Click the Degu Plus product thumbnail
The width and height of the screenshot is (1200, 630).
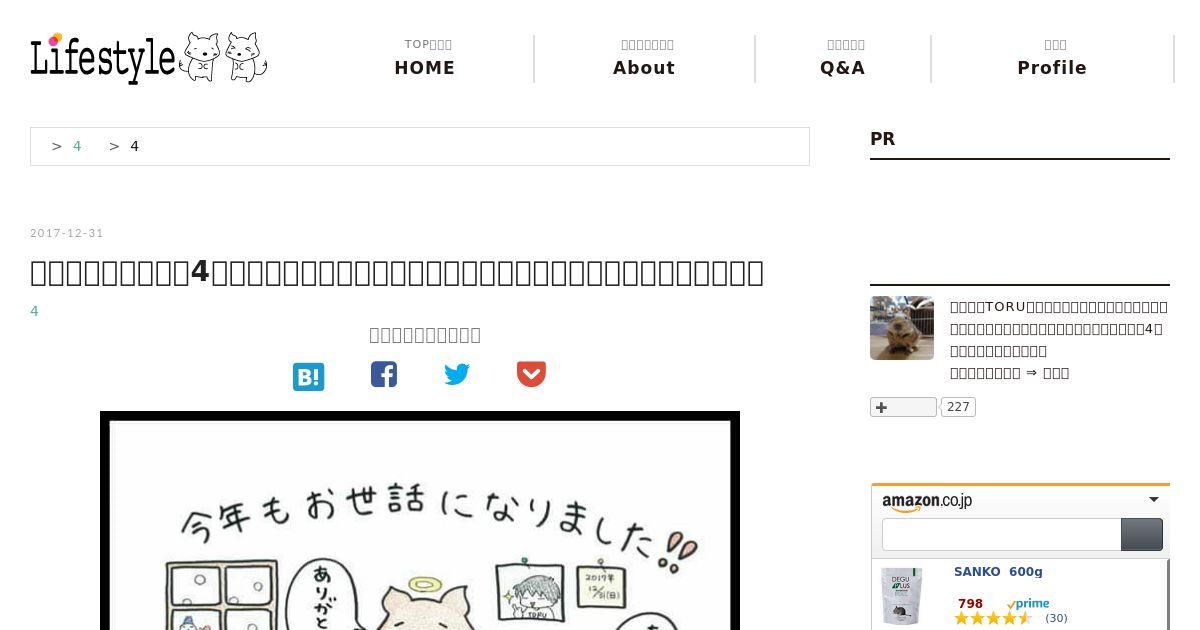[901, 596]
